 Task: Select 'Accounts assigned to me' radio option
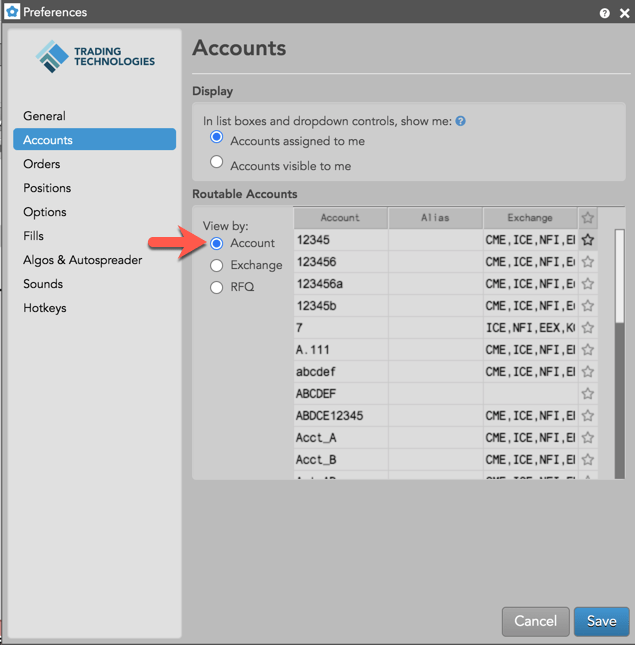[x=216, y=137]
